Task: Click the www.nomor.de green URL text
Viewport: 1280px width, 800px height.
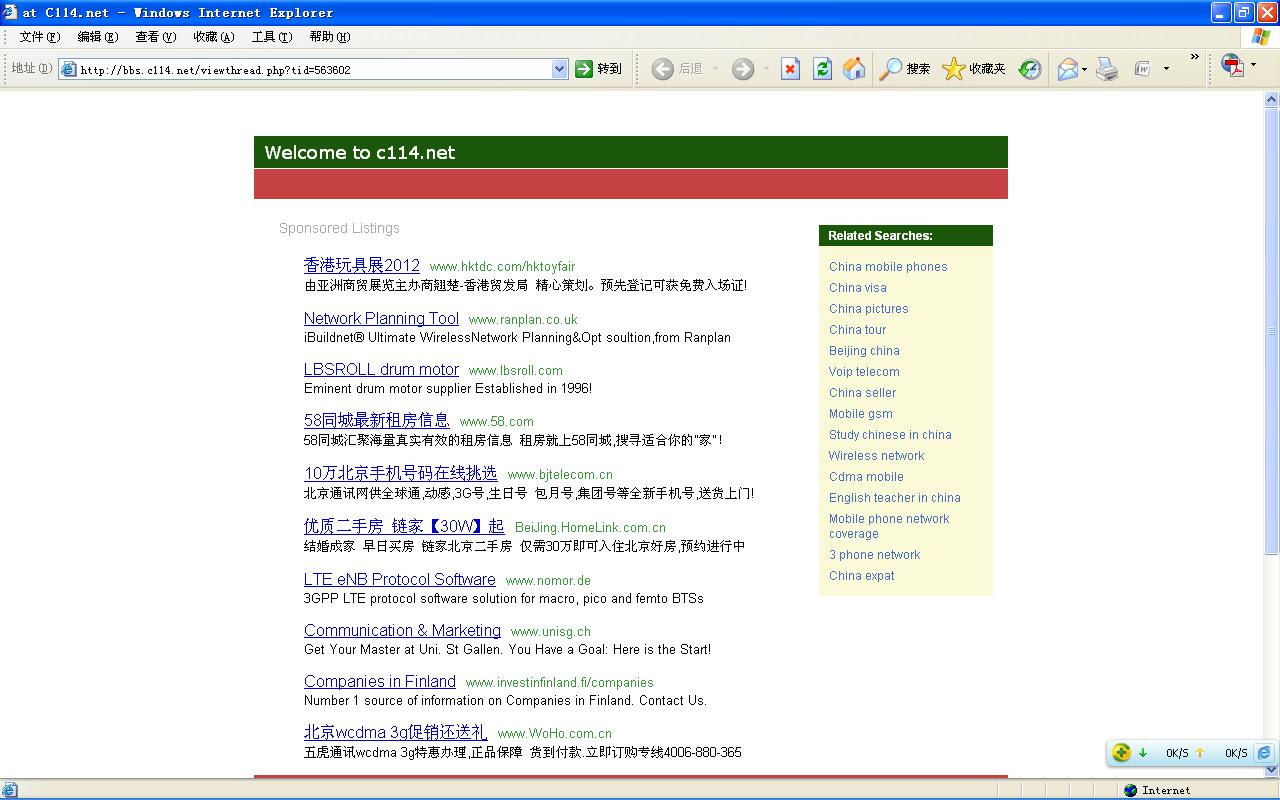Action: pos(548,580)
